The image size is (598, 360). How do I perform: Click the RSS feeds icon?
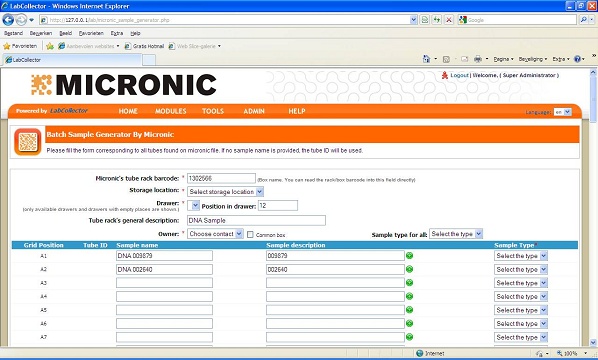coord(446,59)
